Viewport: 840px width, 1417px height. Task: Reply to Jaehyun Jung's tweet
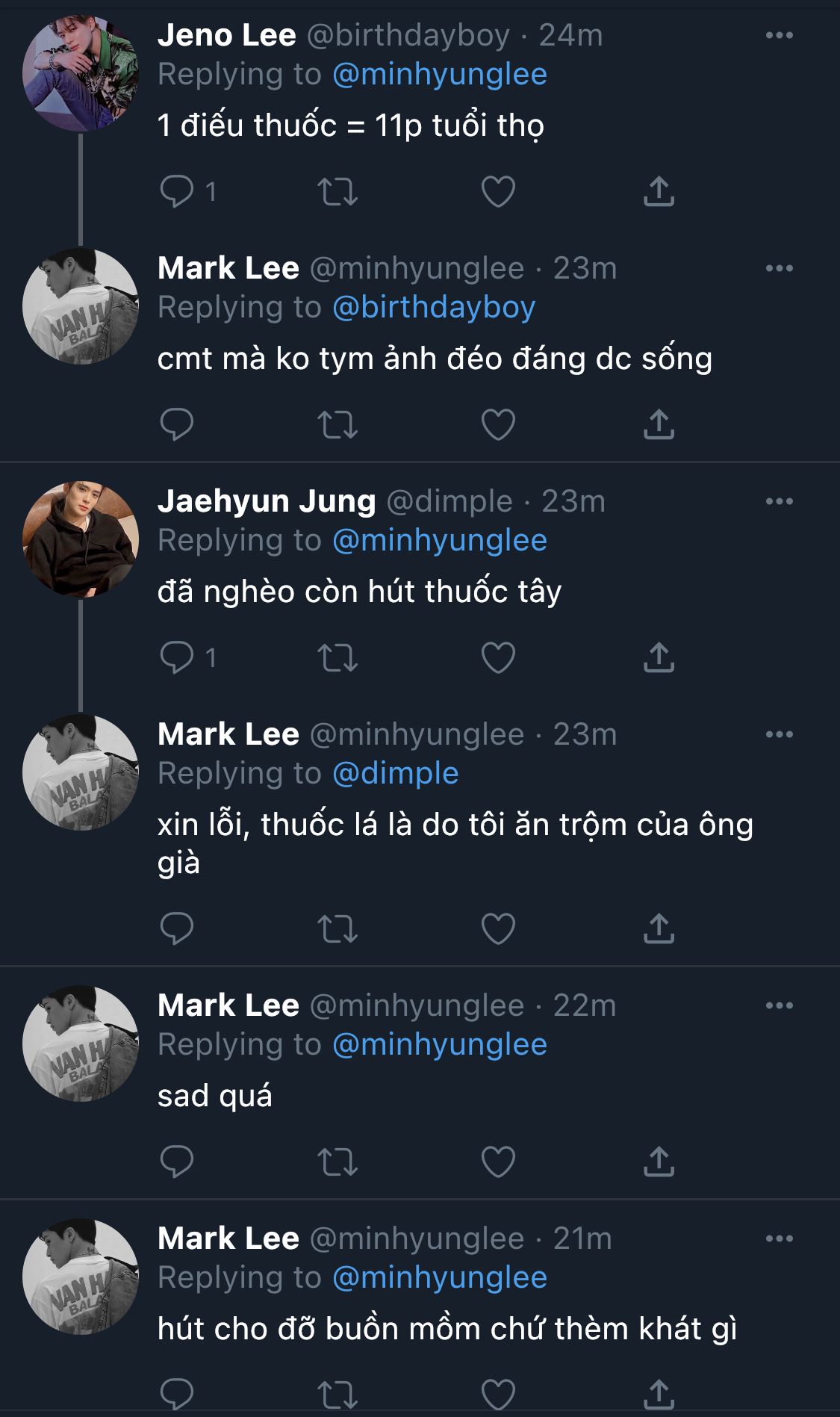tap(177, 657)
